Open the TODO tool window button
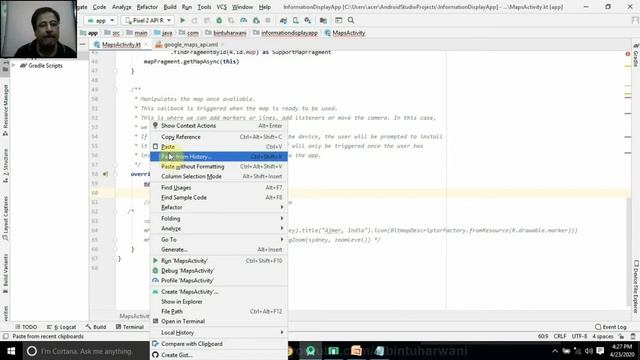 pos(26,327)
